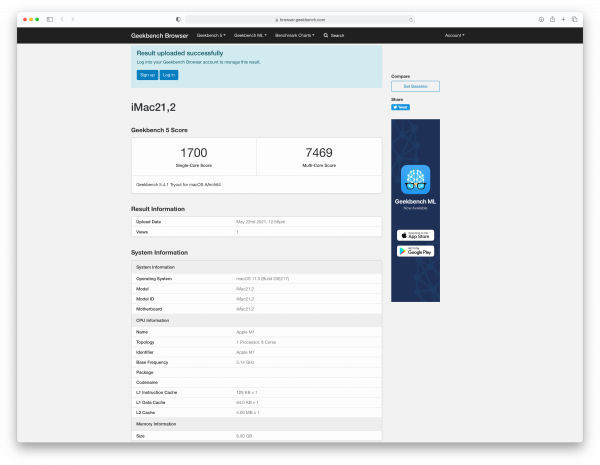Click the Model ID row value
Viewport: 600px width, 465px height.
pyautogui.click(x=245, y=299)
